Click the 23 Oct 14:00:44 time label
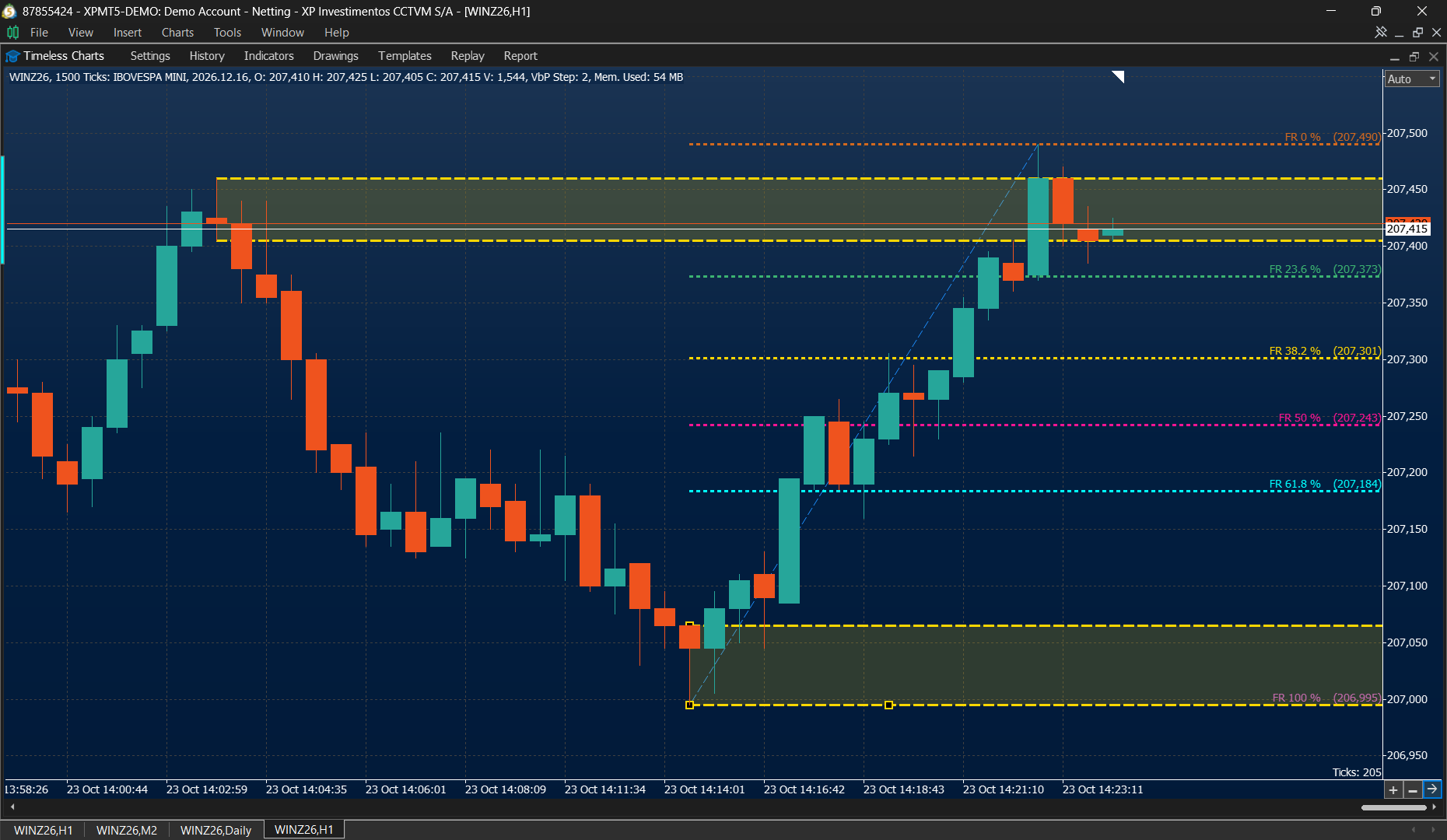 tap(107, 789)
